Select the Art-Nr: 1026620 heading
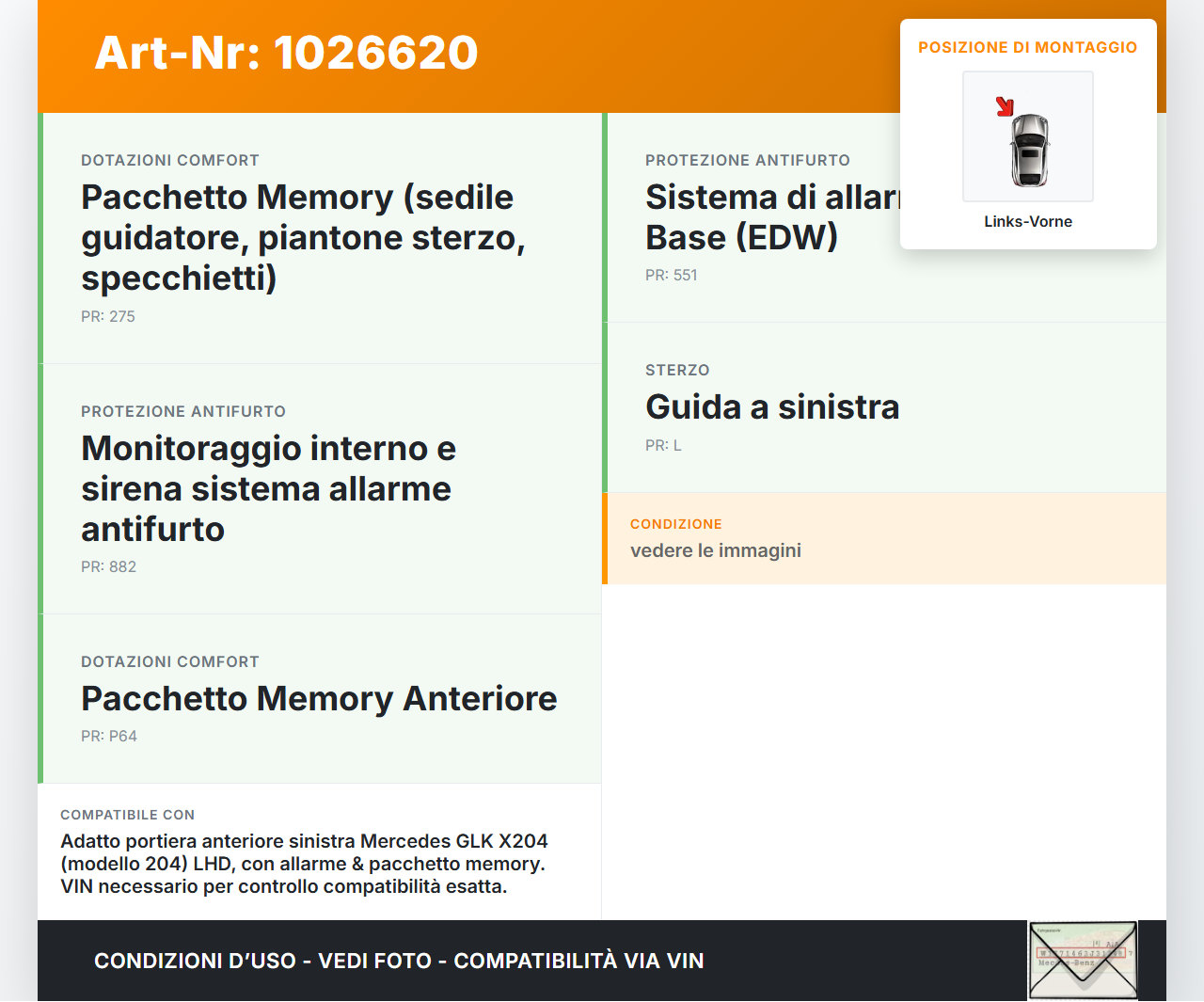Screen dimensions: 1204x1002 point(286,53)
